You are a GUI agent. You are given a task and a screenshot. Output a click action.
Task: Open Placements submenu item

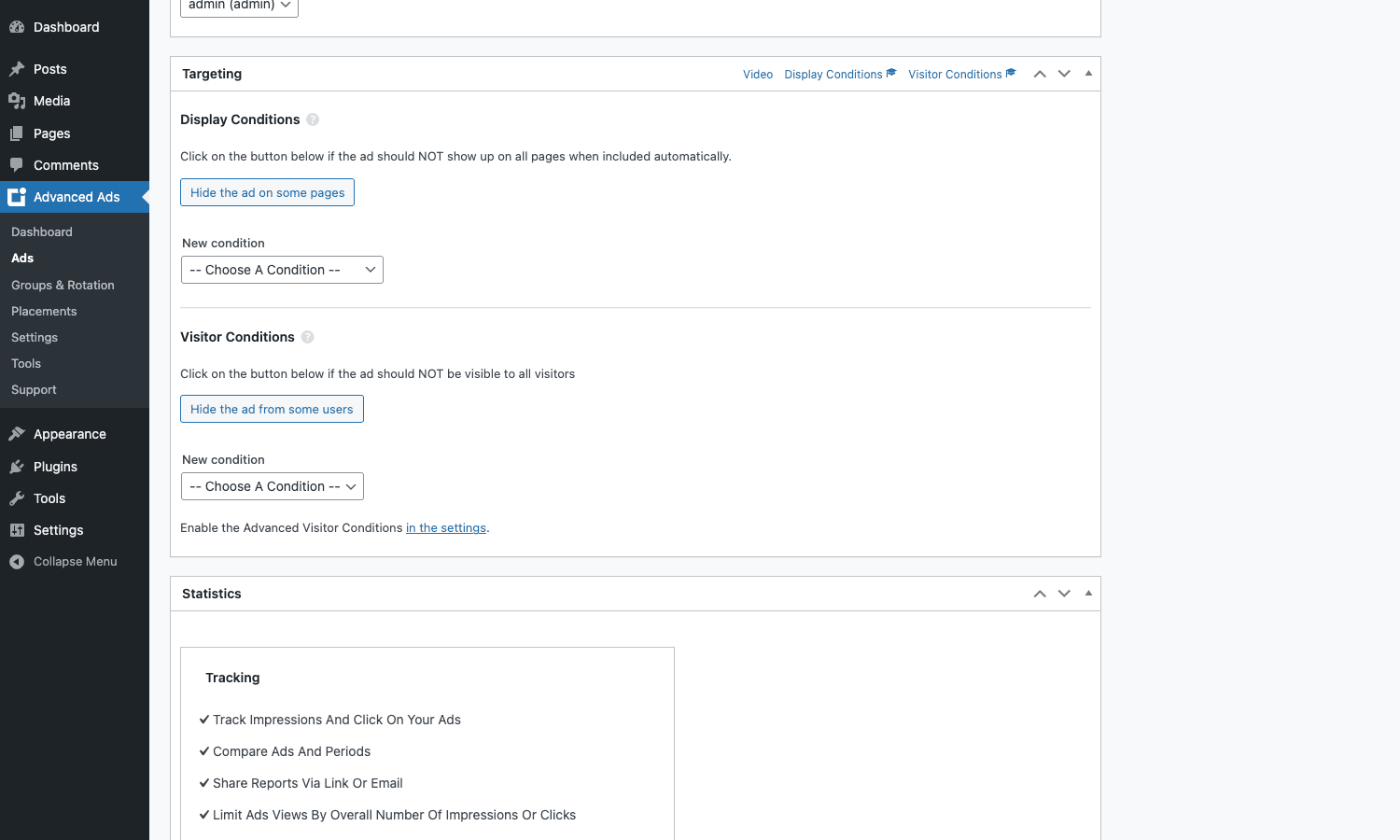click(44, 311)
